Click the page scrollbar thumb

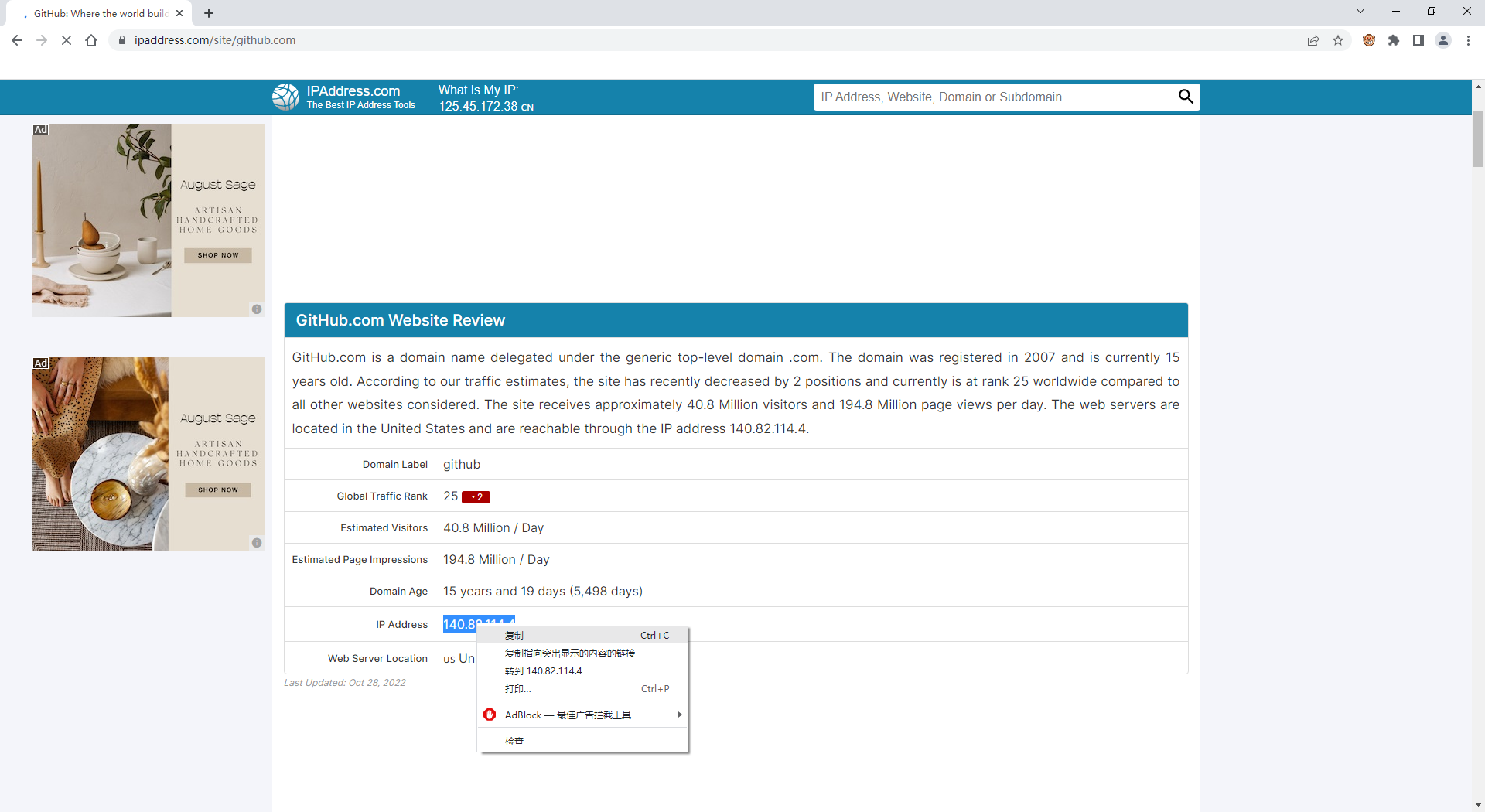[x=1478, y=139]
